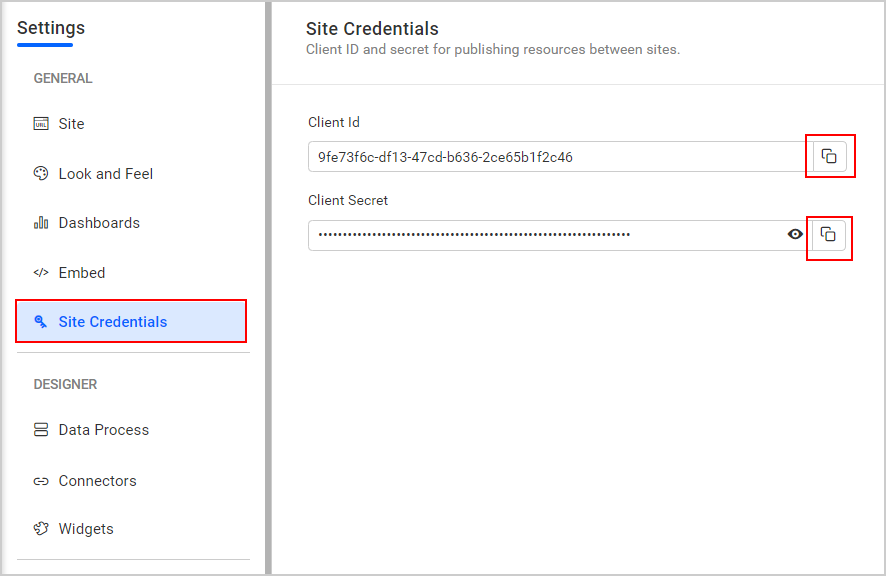The height and width of the screenshot is (576, 886).
Task: Navigate to Look and Feel settings
Action: (106, 173)
